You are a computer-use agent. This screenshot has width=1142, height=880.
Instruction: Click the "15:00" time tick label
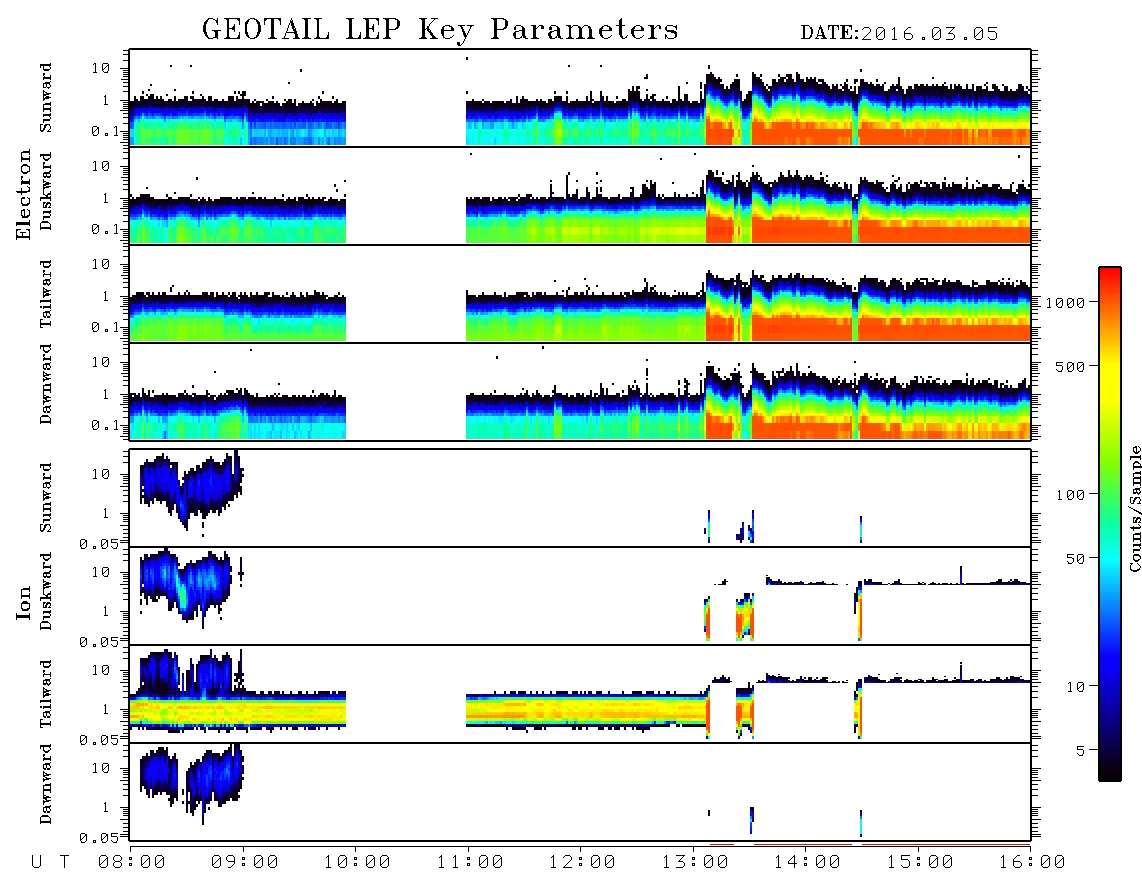(x=920, y=863)
